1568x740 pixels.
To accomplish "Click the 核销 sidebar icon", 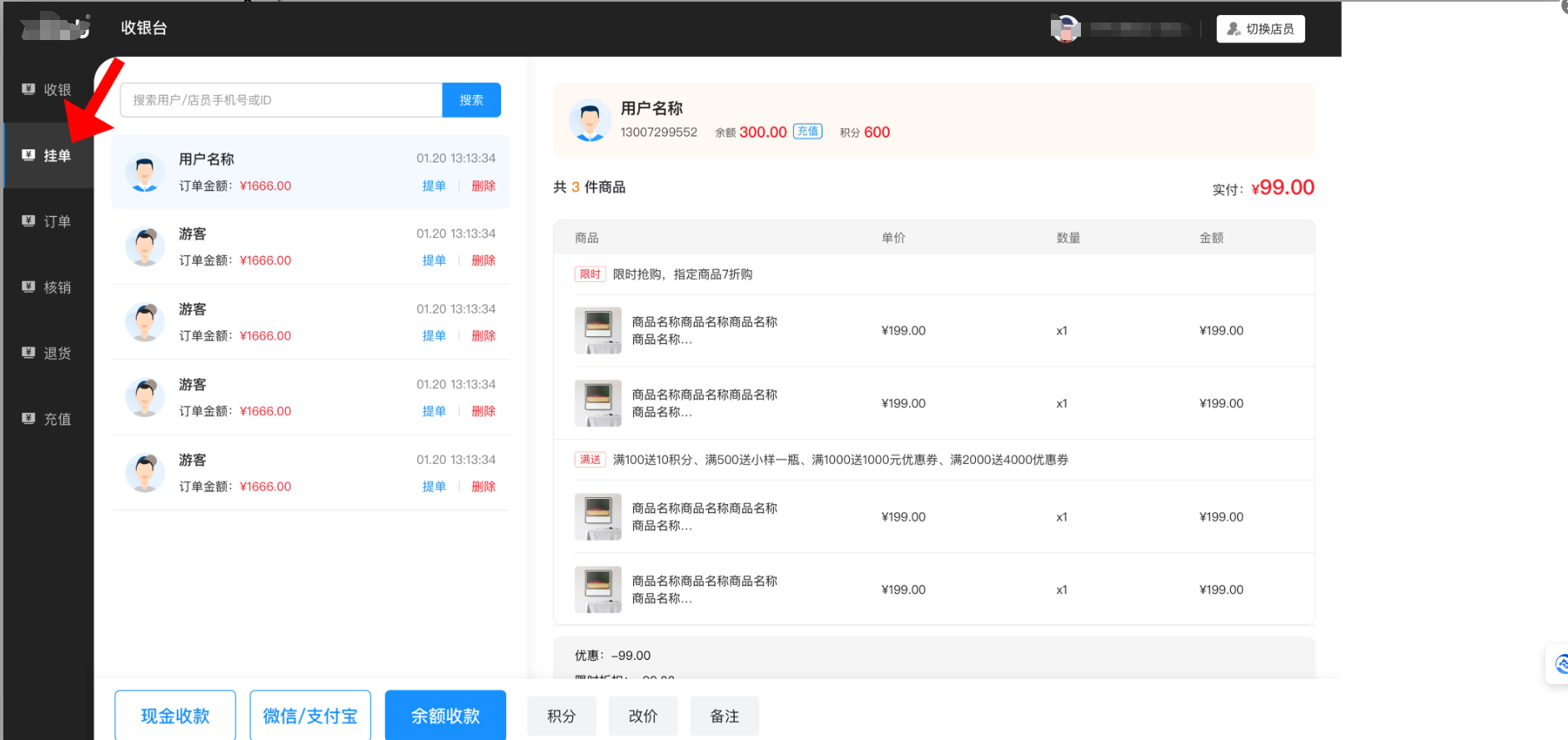I will [28, 287].
